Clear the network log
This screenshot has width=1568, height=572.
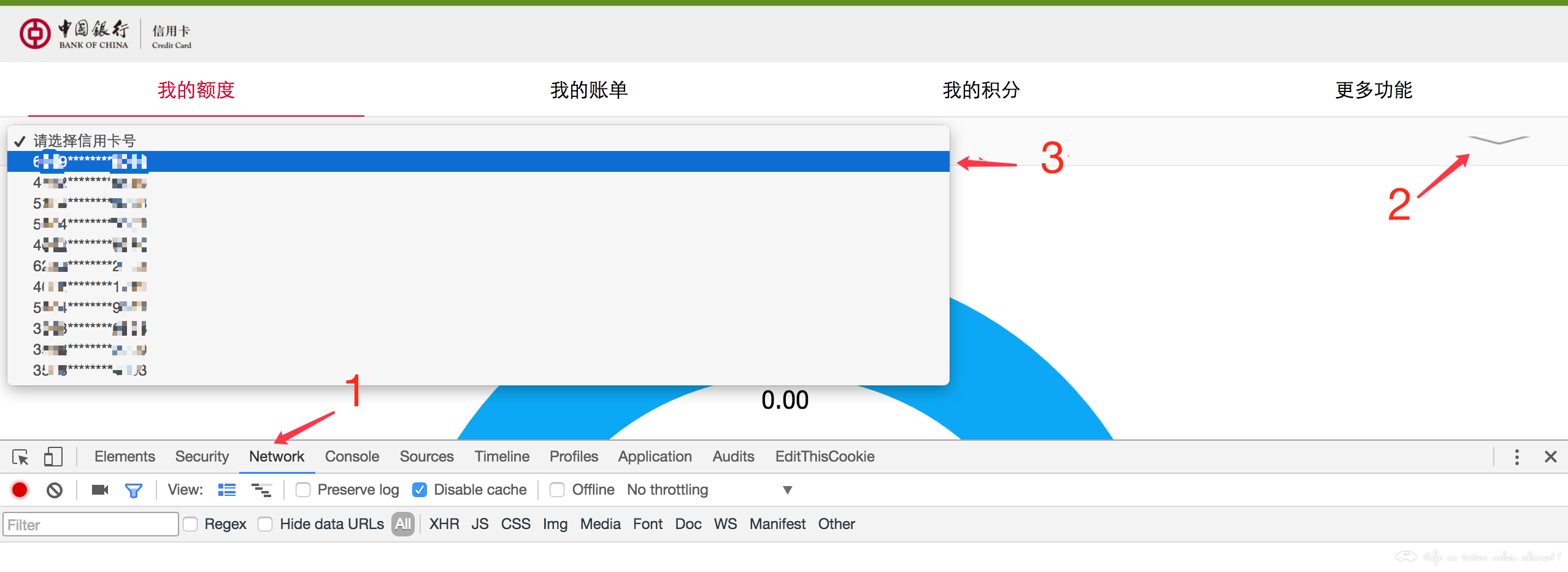55,490
